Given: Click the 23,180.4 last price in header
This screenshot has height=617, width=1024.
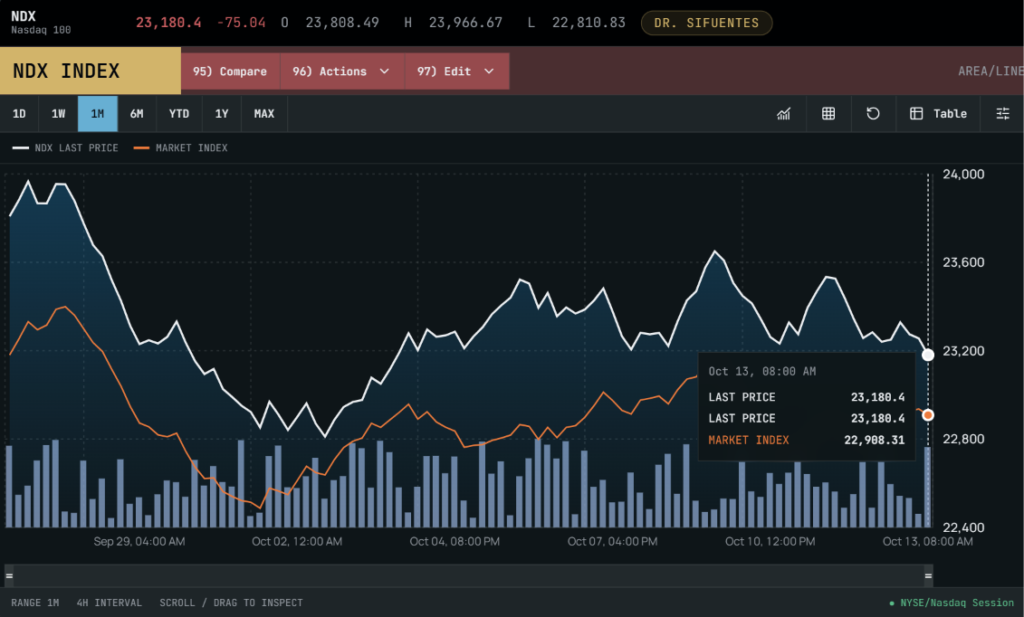Looking at the screenshot, I should click(x=168, y=23).
